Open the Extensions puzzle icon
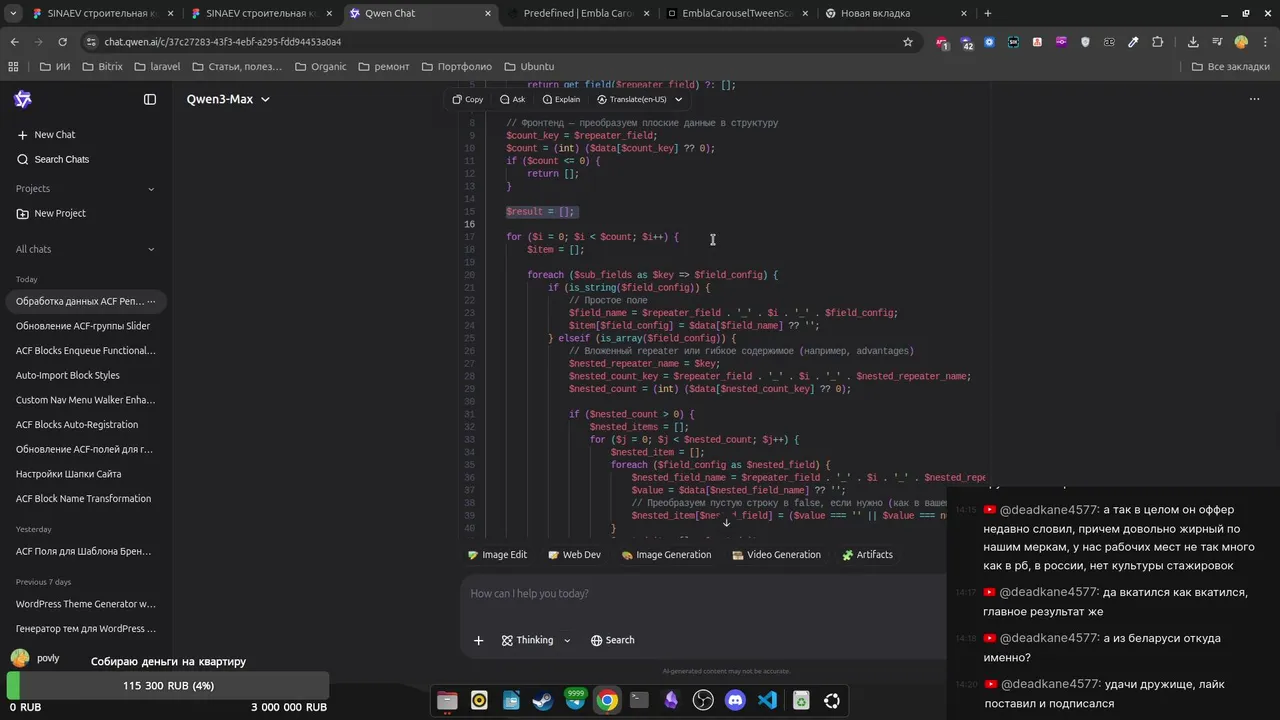The height and width of the screenshot is (720, 1280). pos(1157,42)
